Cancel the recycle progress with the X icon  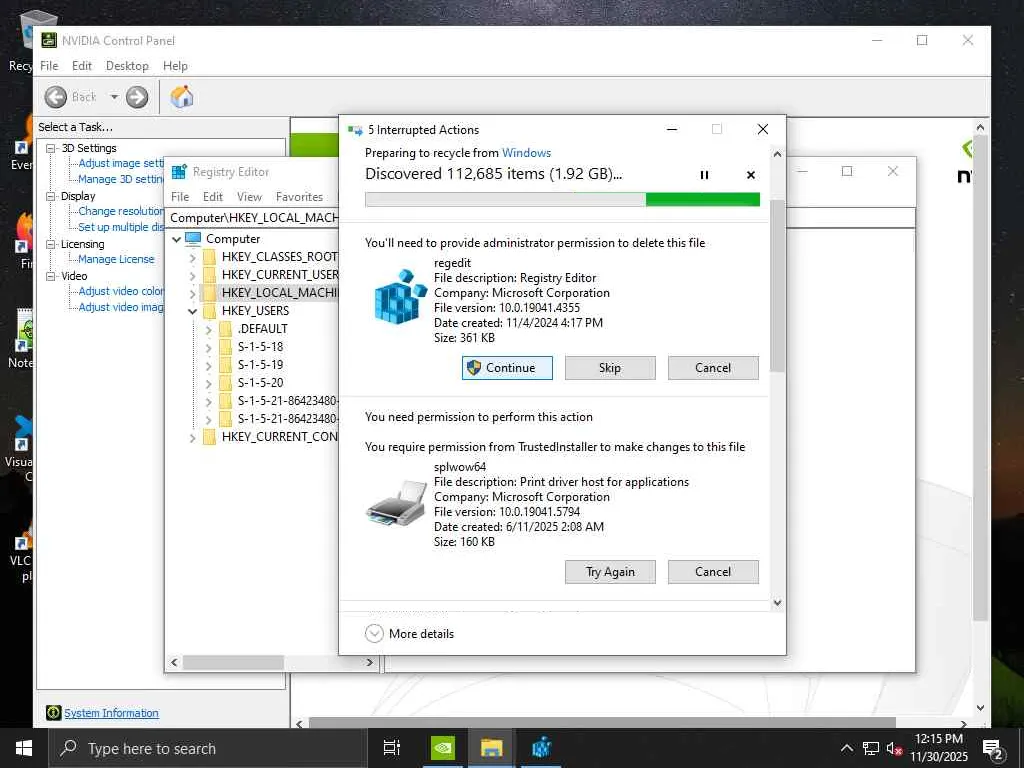point(750,175)
